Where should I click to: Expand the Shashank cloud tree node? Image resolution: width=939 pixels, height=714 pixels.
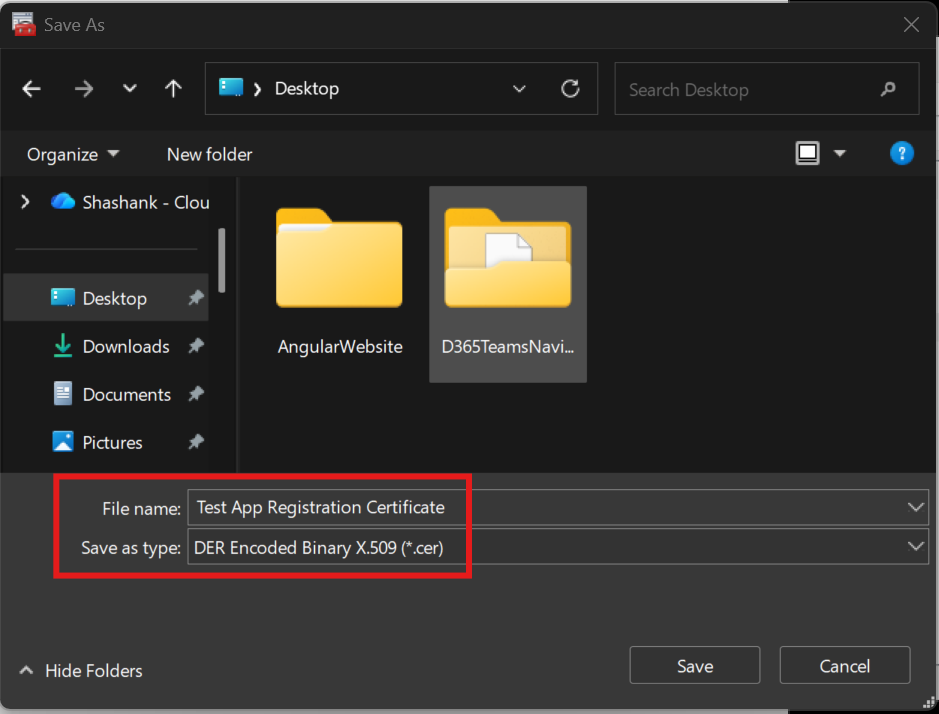(25, 202)
